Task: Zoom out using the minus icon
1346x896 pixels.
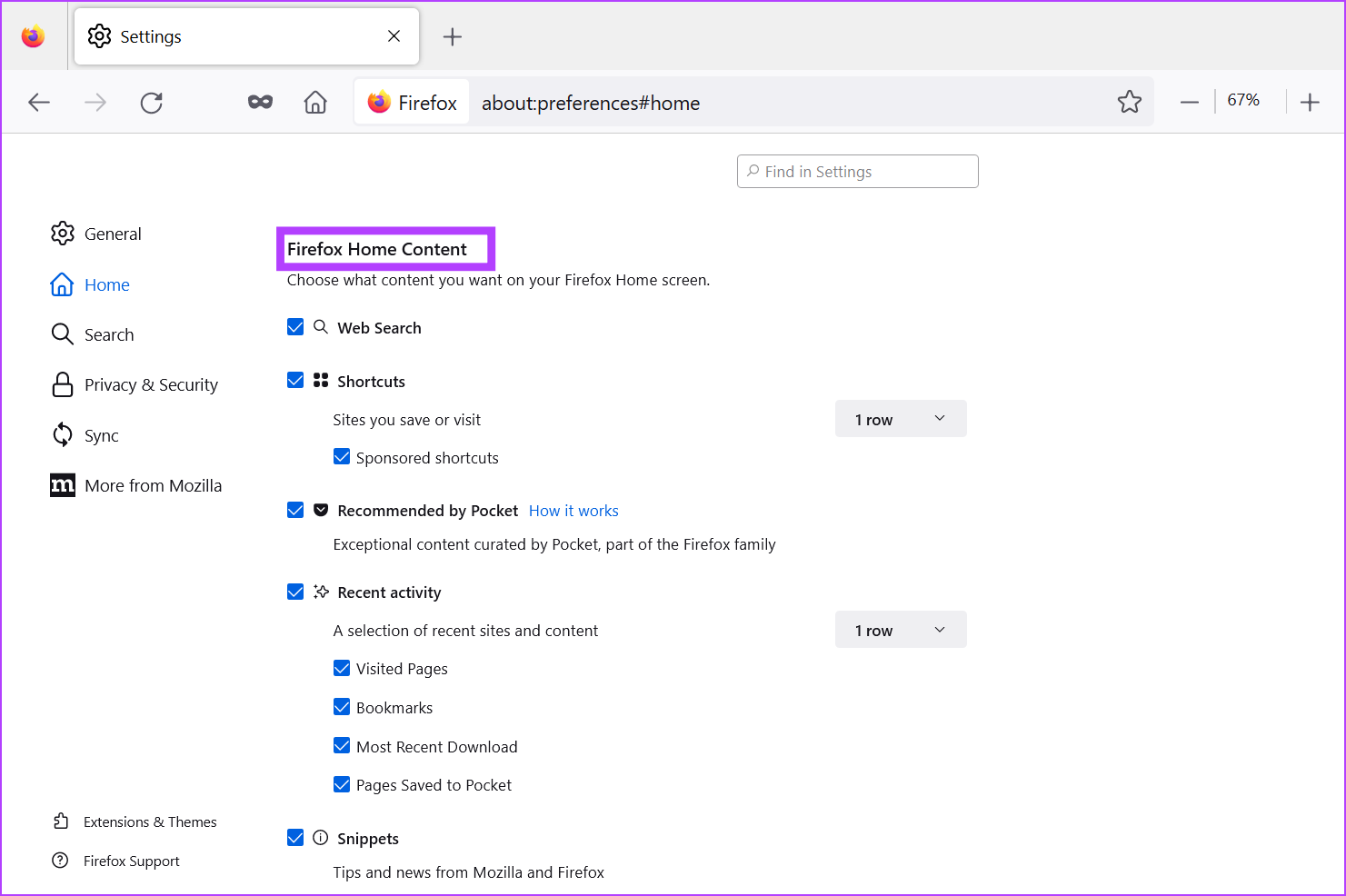Action: [1189, 103]
